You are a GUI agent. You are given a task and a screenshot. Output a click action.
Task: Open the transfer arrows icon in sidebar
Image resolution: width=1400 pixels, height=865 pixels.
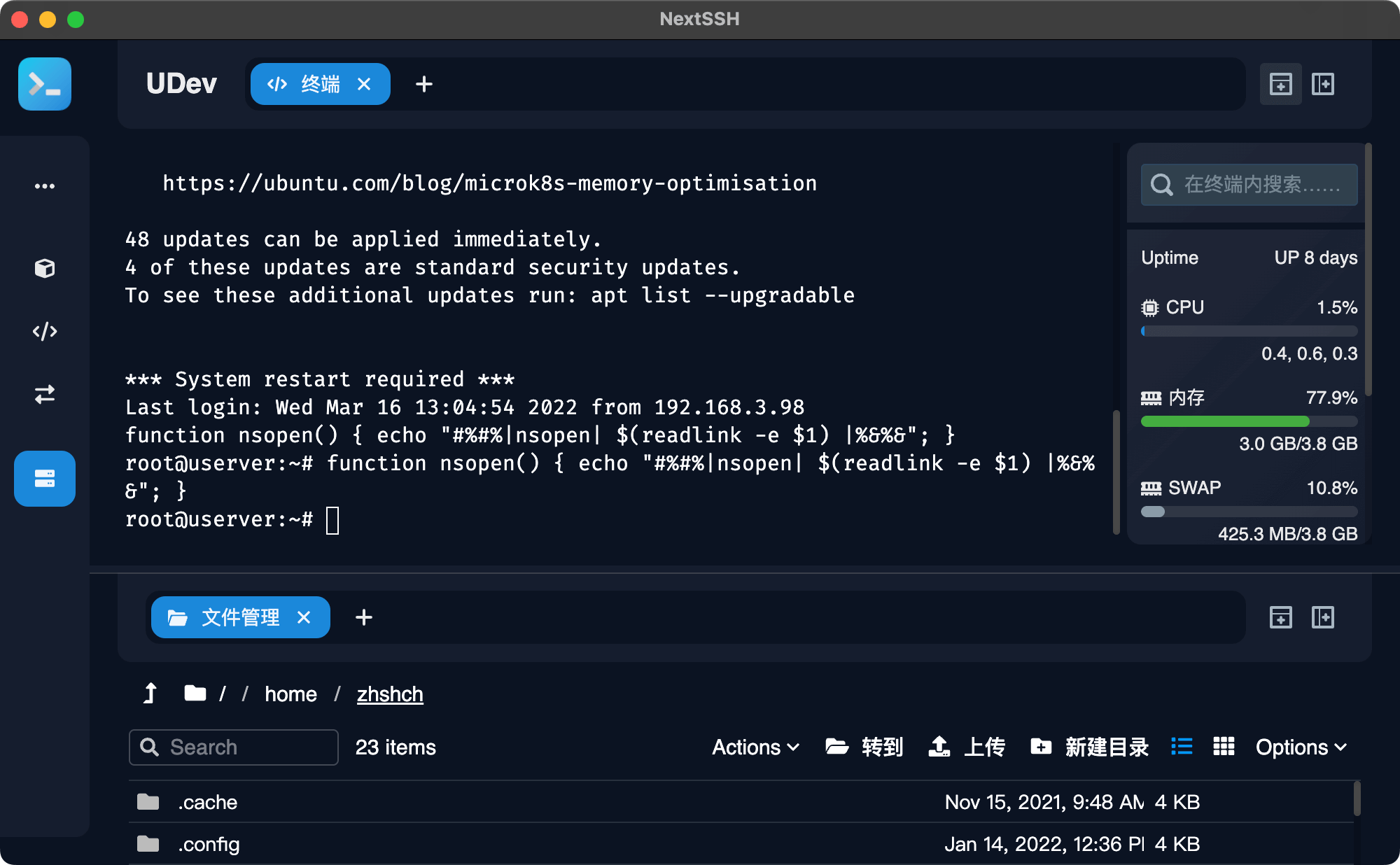[45, 394]
